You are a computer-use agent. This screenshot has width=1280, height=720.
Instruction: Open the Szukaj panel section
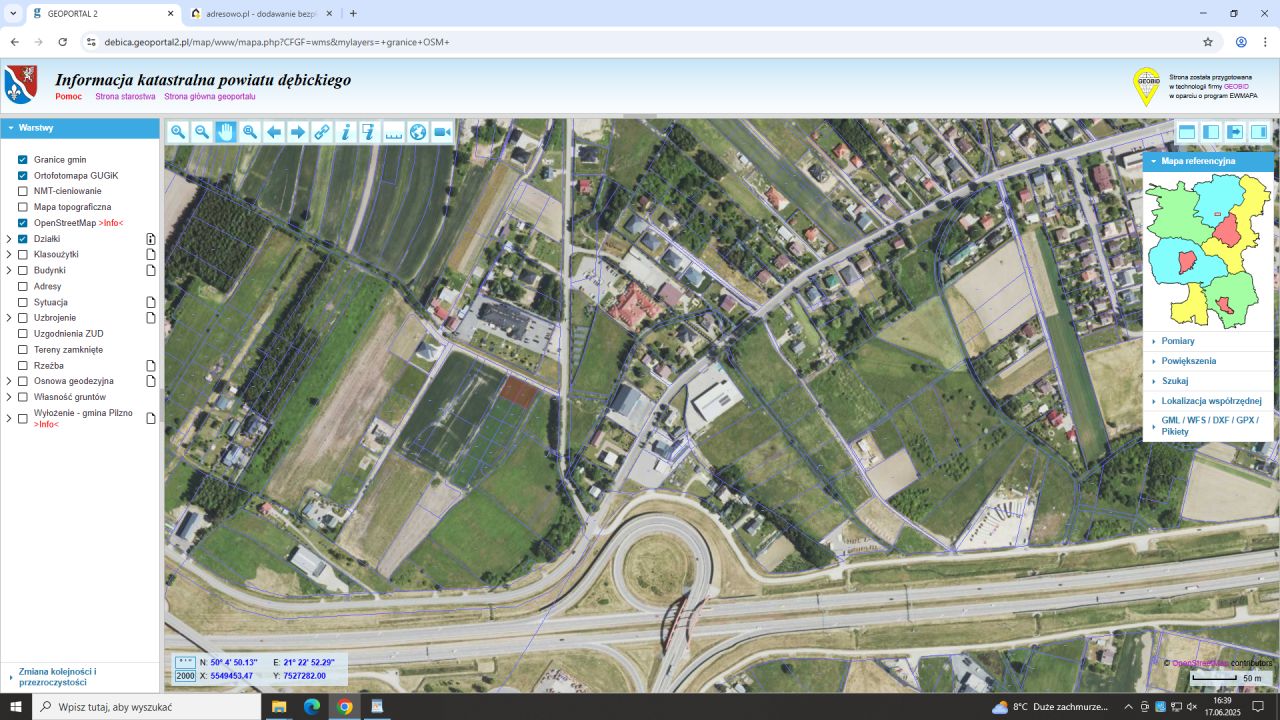1174,381
